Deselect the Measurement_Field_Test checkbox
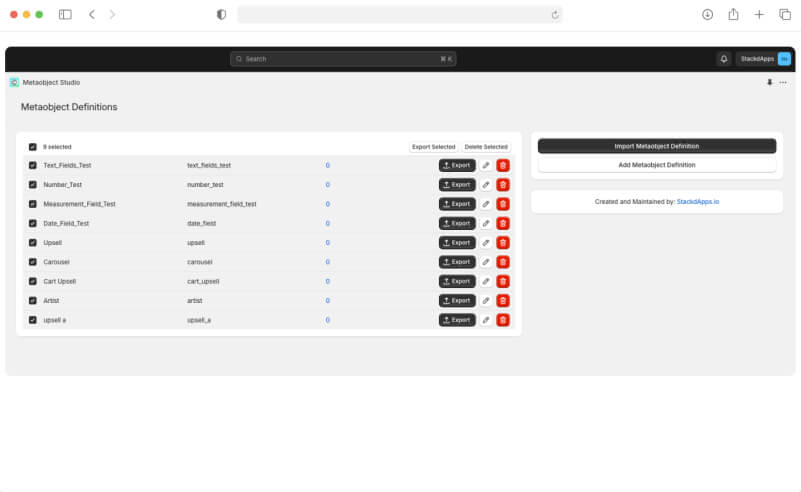This screenshot has width=801, height=492. pos(33,204)
